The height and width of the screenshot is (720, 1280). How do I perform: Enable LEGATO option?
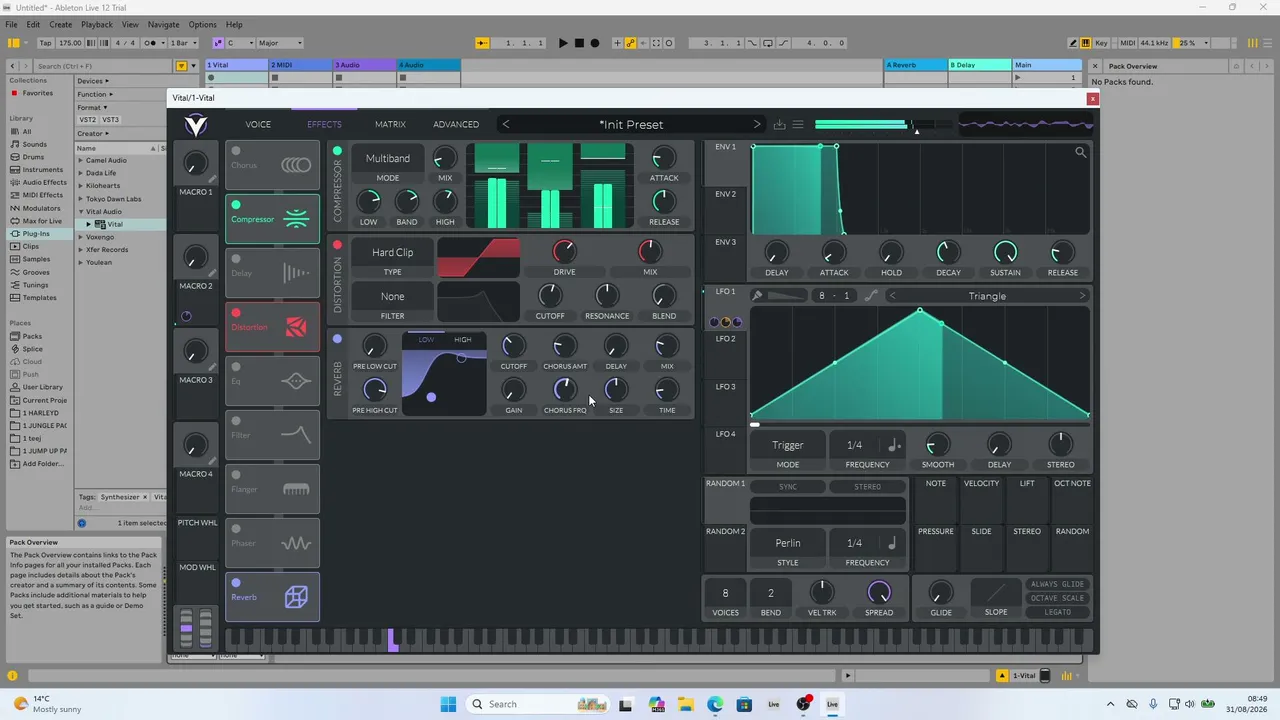[x=1057, y=612]
